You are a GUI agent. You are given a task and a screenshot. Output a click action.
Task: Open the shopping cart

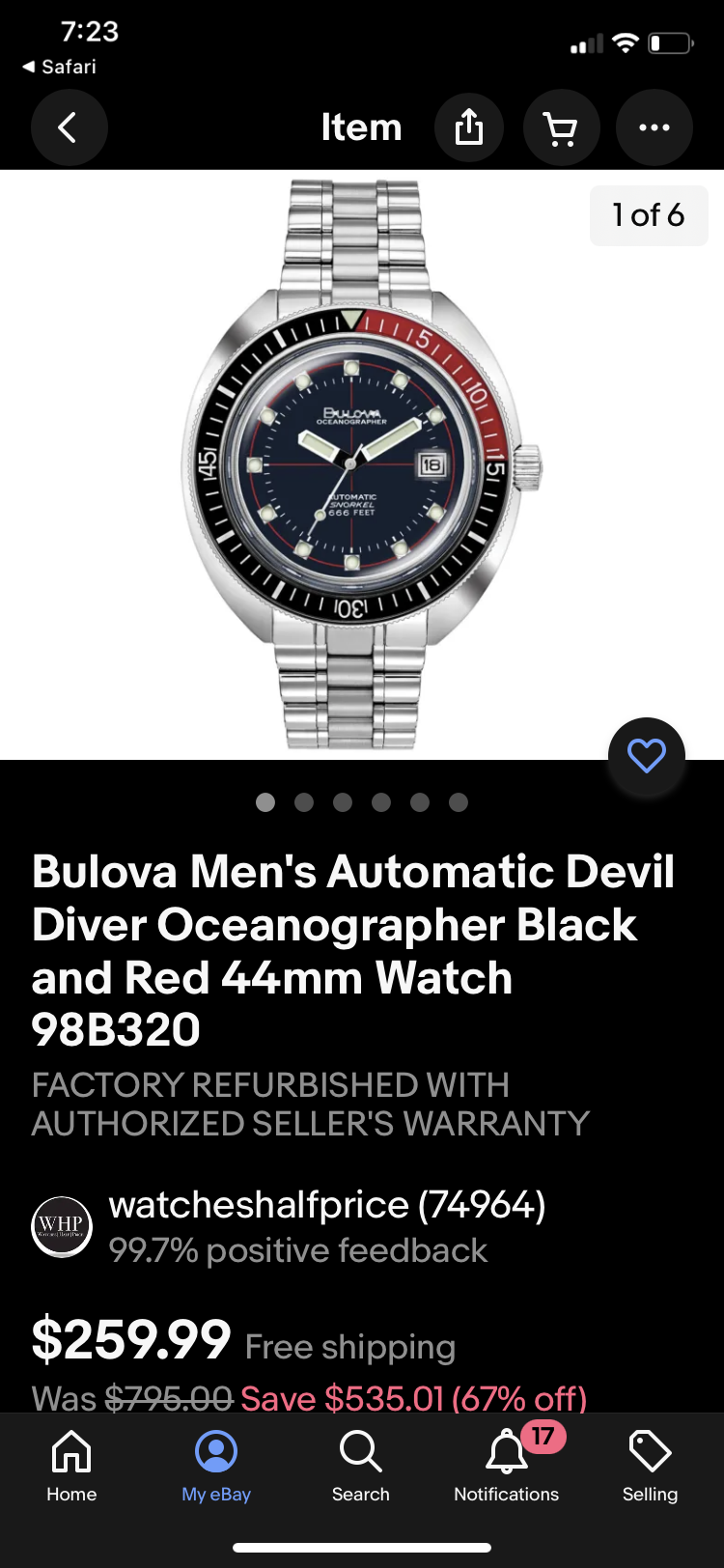(561, 127)
